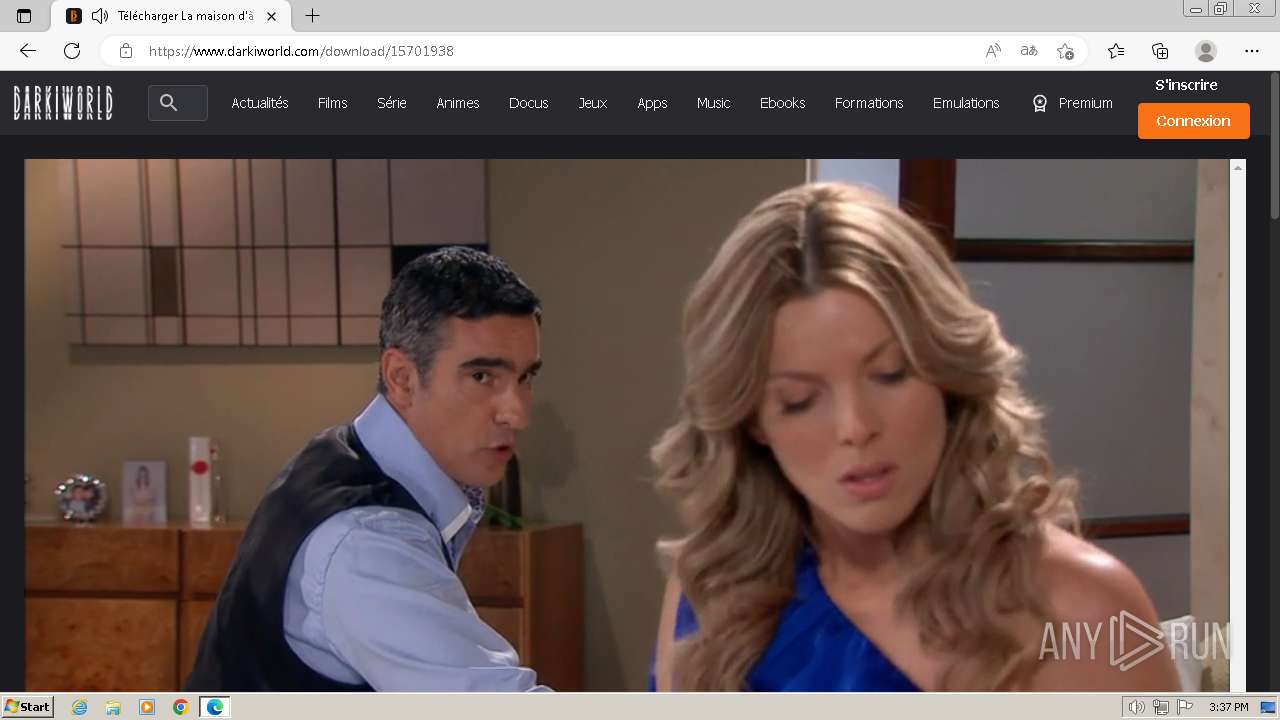Open the Série section
Screen dimensions: 1280x720
coord(392,103)
